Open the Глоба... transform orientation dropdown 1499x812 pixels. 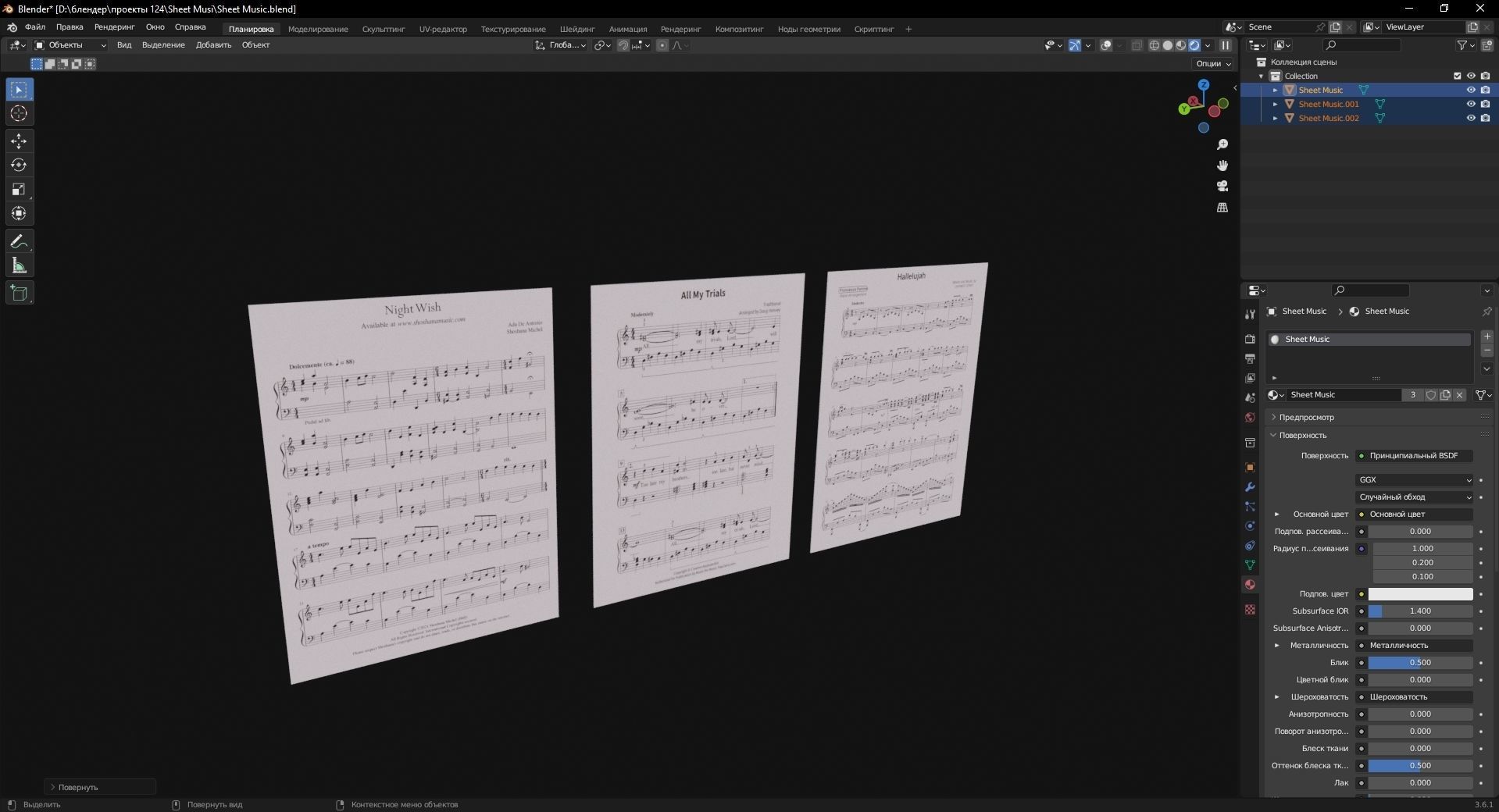point(561,45)
